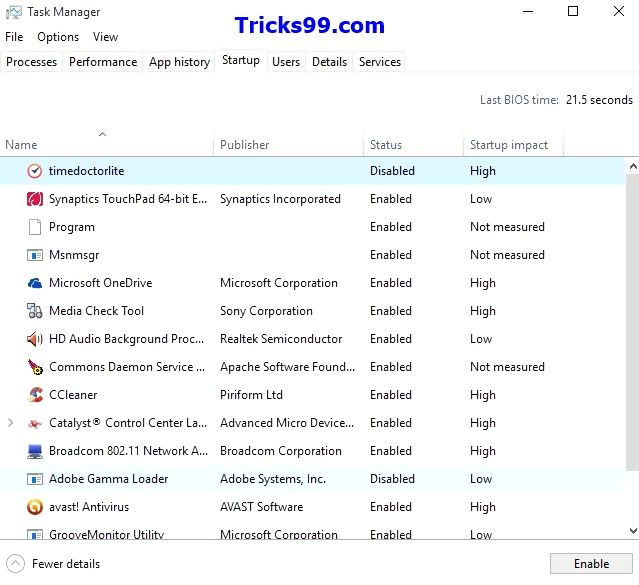Click Not measured impact in Msnmsgr row
Viewport: 639px width, 585px height.
507,255
